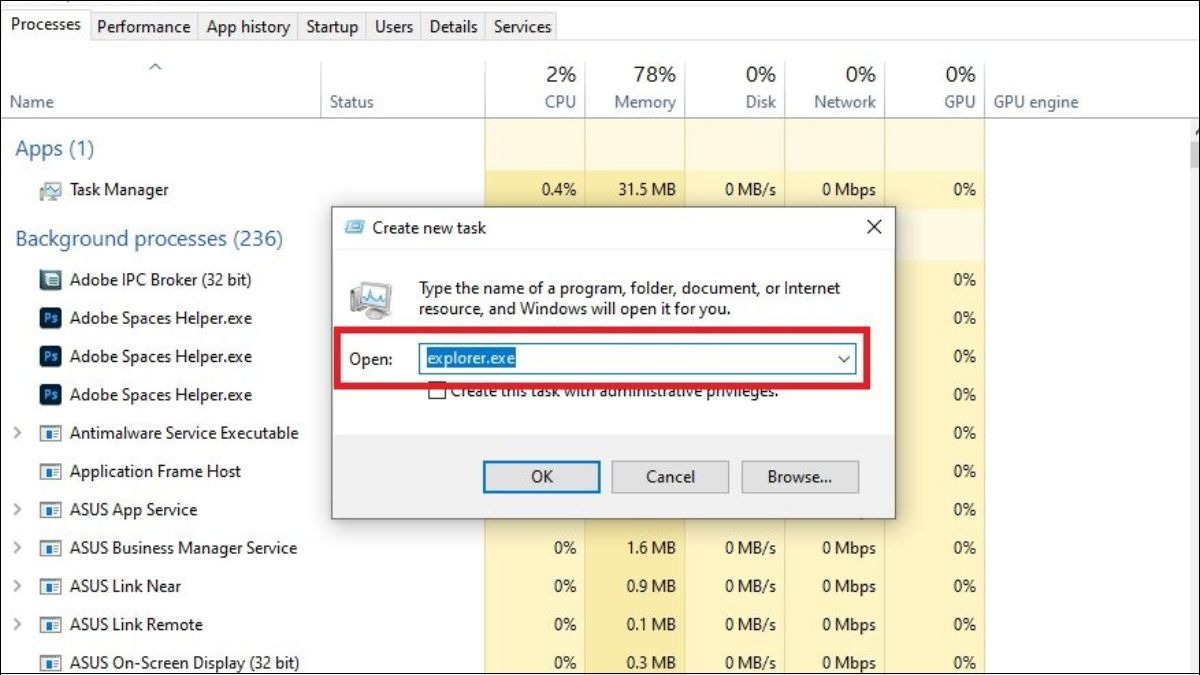Click the Application Frame Host icon
Image resolution: width=1200 pixels, height=675 pixels.
50,471
